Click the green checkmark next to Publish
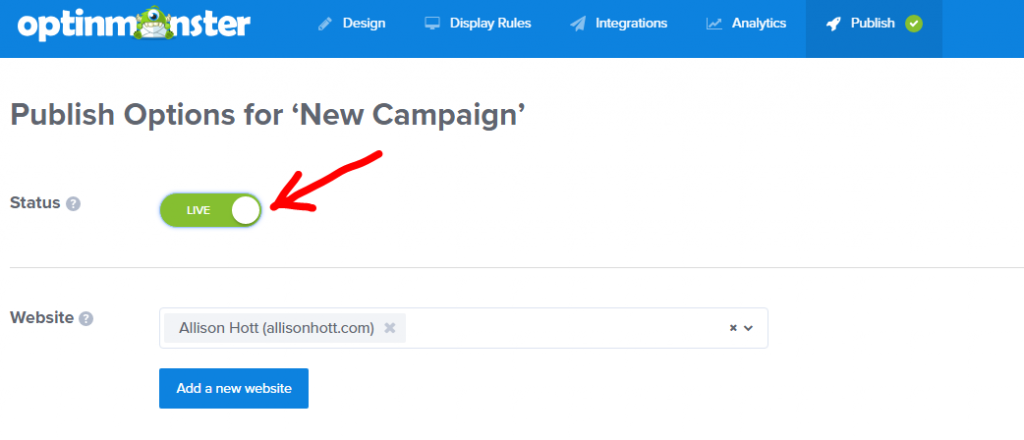1024x440 pixels. (x=913, y=23)
